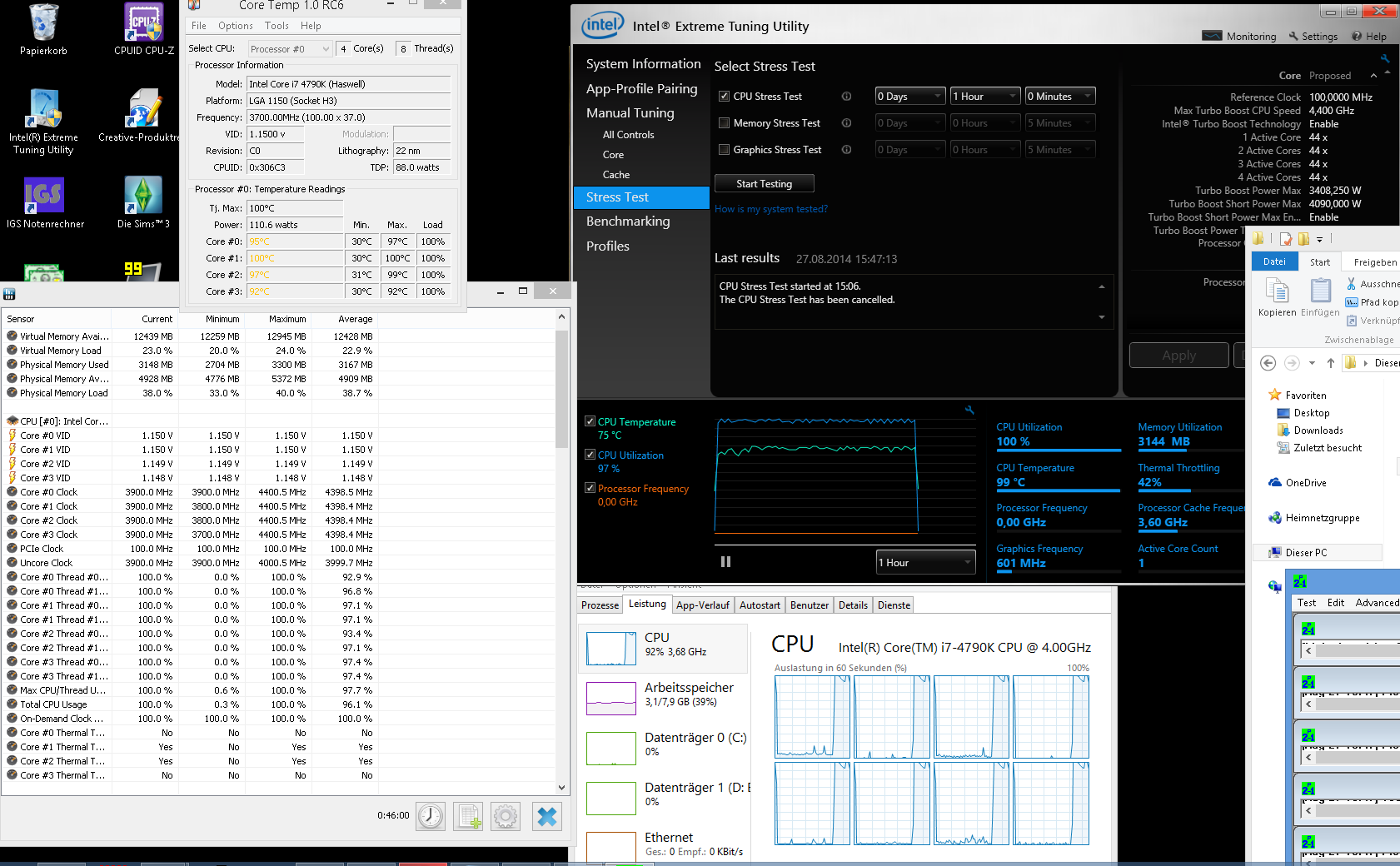The image size is (1400, 866).
Task: Toggle CPU Temperature graph checkbox
Action: pyautogui.click(x=590, y=421)
